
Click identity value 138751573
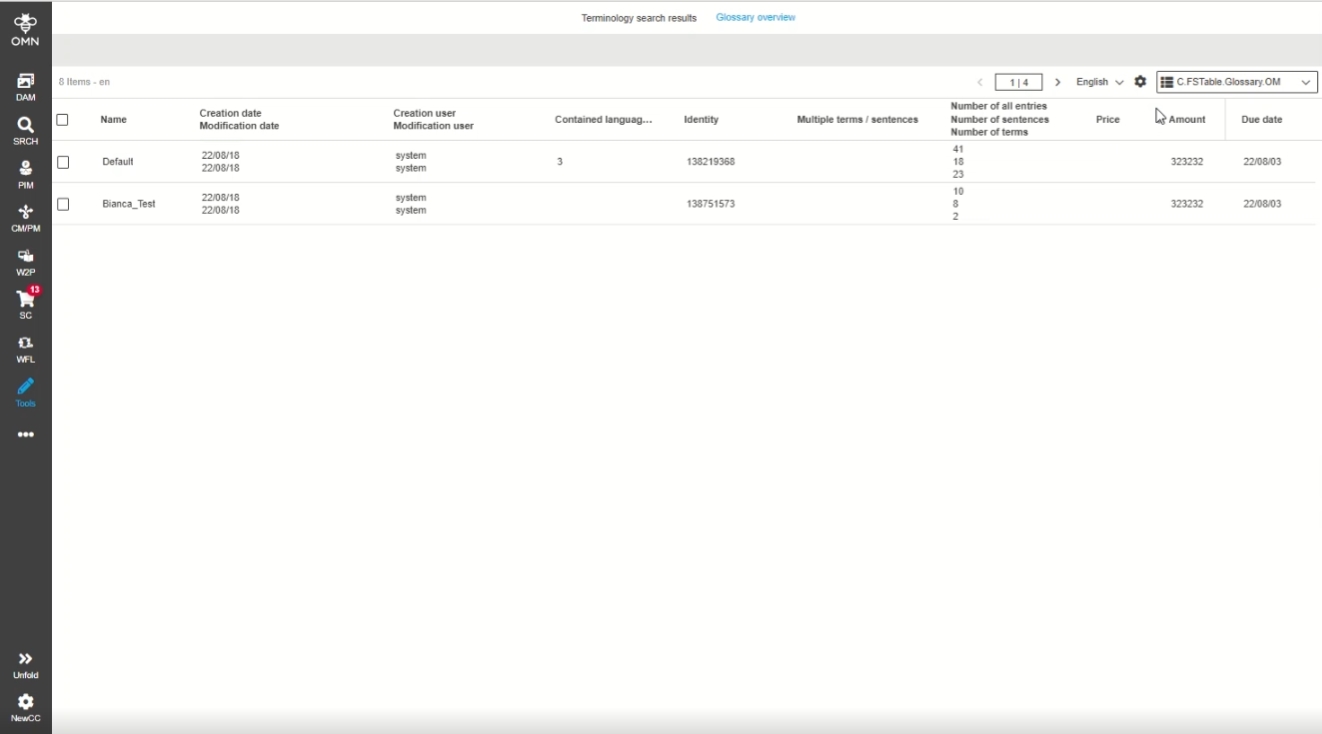[711, 204]
